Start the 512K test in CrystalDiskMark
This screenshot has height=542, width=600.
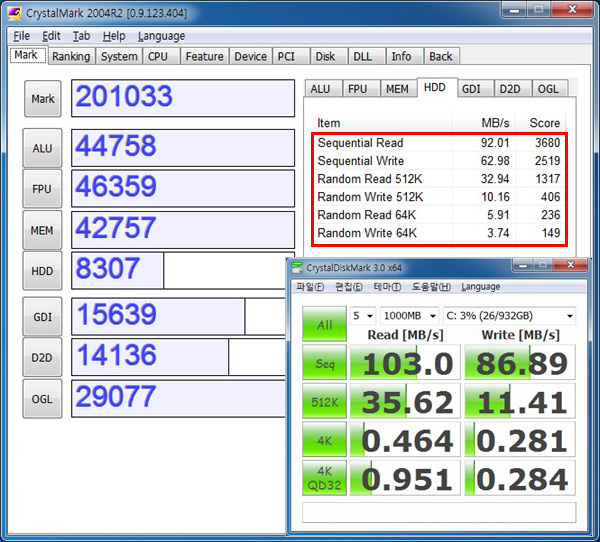[324, 401]
